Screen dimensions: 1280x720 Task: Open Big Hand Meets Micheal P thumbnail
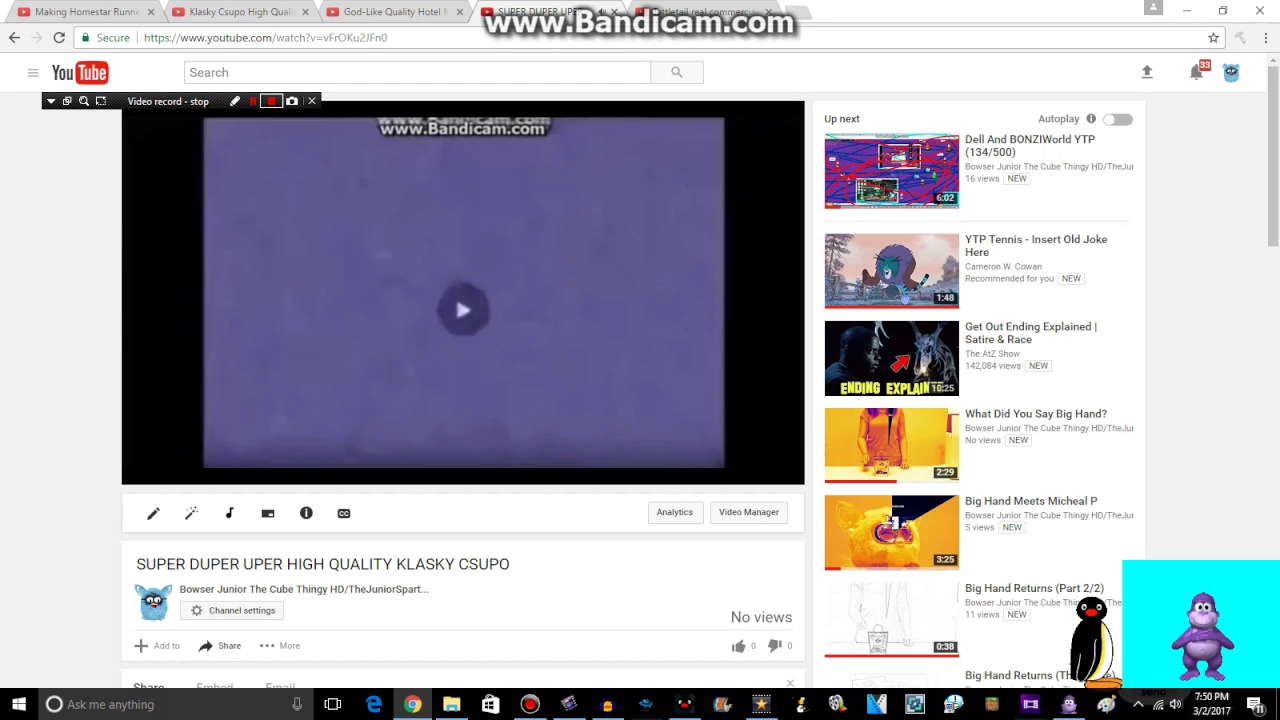(891, 532)
